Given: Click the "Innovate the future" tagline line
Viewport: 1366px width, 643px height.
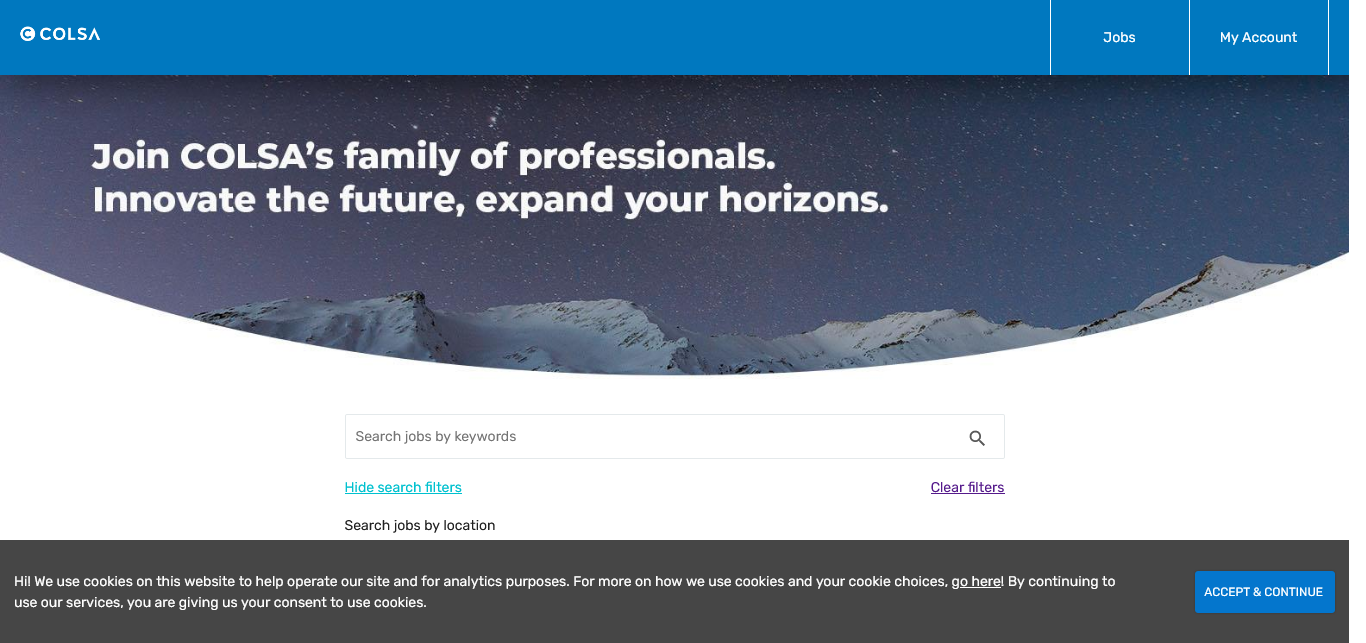Looking at the screenshot, I should pos(490,200).
